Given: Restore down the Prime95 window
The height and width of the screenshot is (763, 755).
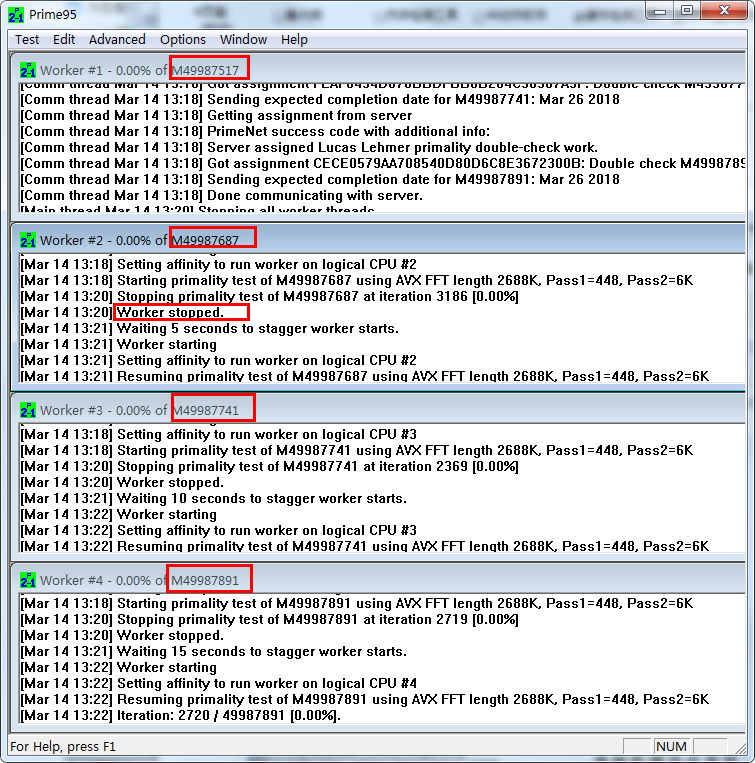Looking at the screenshot, I should click(686, 11).
